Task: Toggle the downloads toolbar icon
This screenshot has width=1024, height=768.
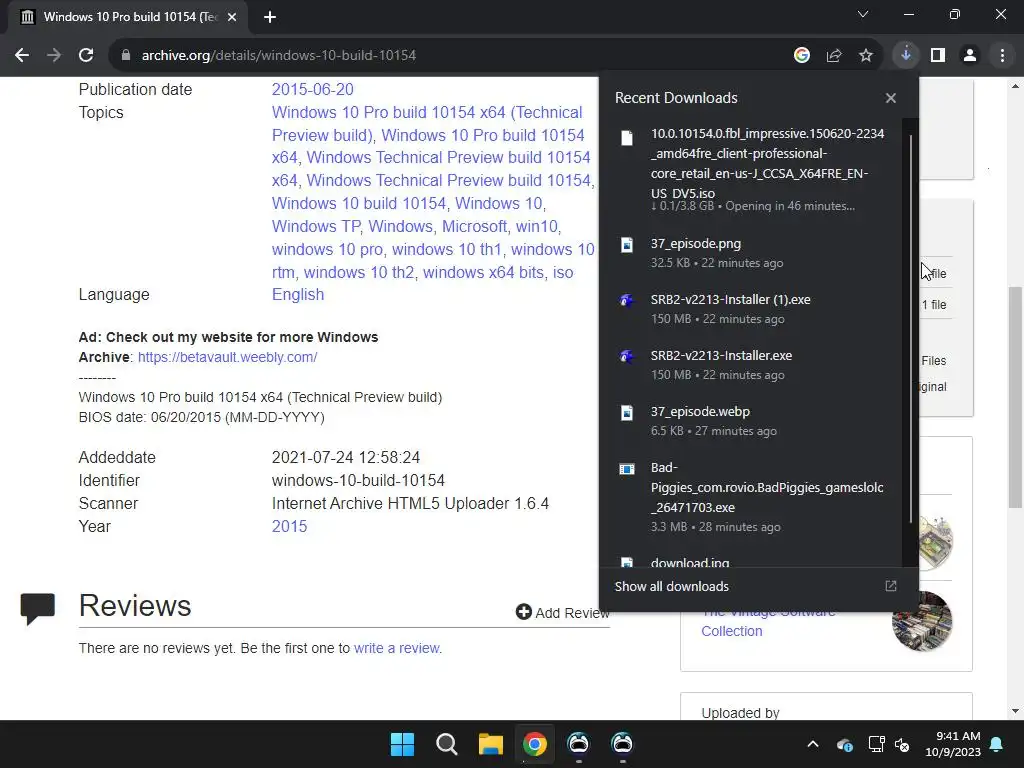Action: (906, 56)
